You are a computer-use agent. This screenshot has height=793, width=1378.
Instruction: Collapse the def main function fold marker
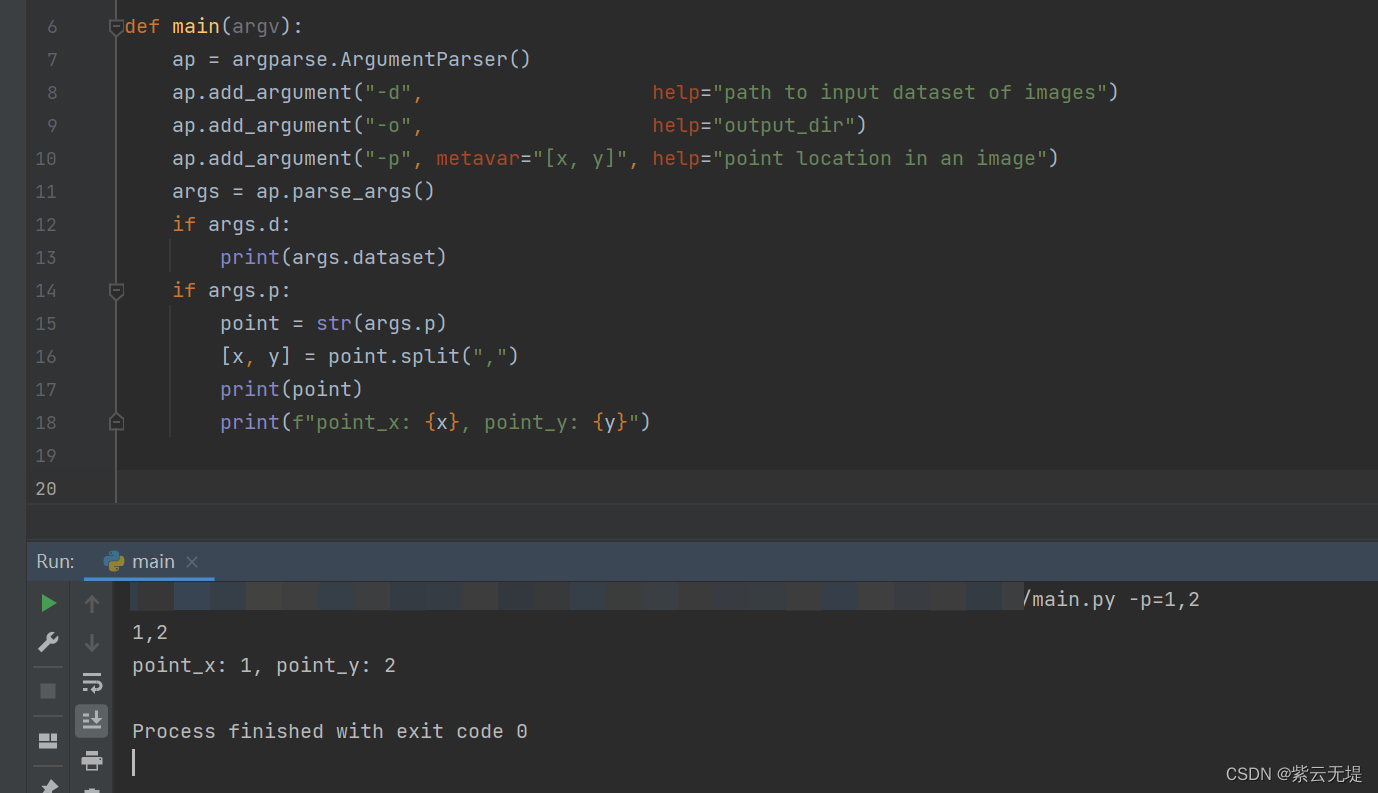tap(116, 27)
